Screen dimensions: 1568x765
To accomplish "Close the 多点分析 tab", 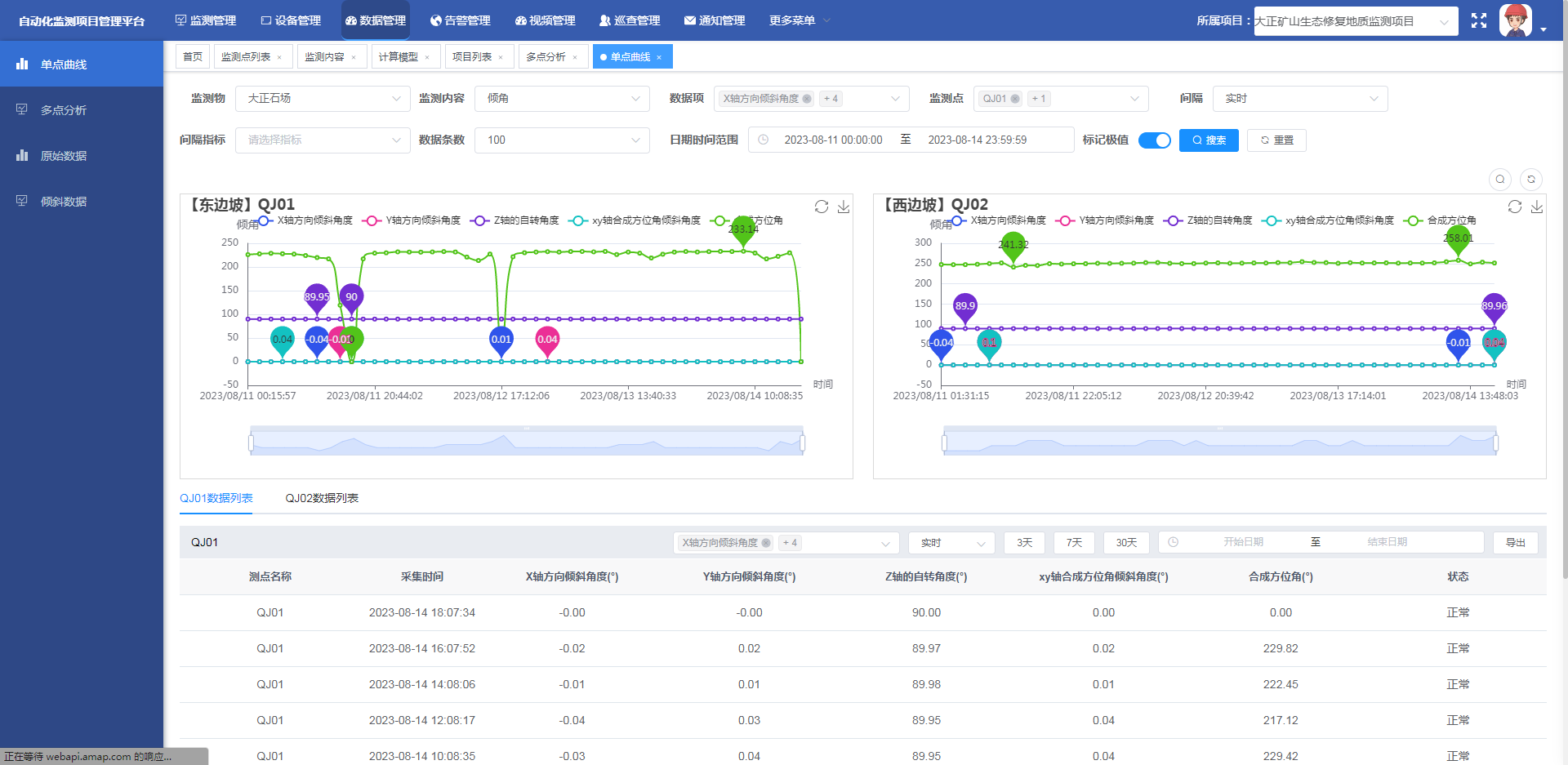I will pyautogui.click(x=575, y=57).
